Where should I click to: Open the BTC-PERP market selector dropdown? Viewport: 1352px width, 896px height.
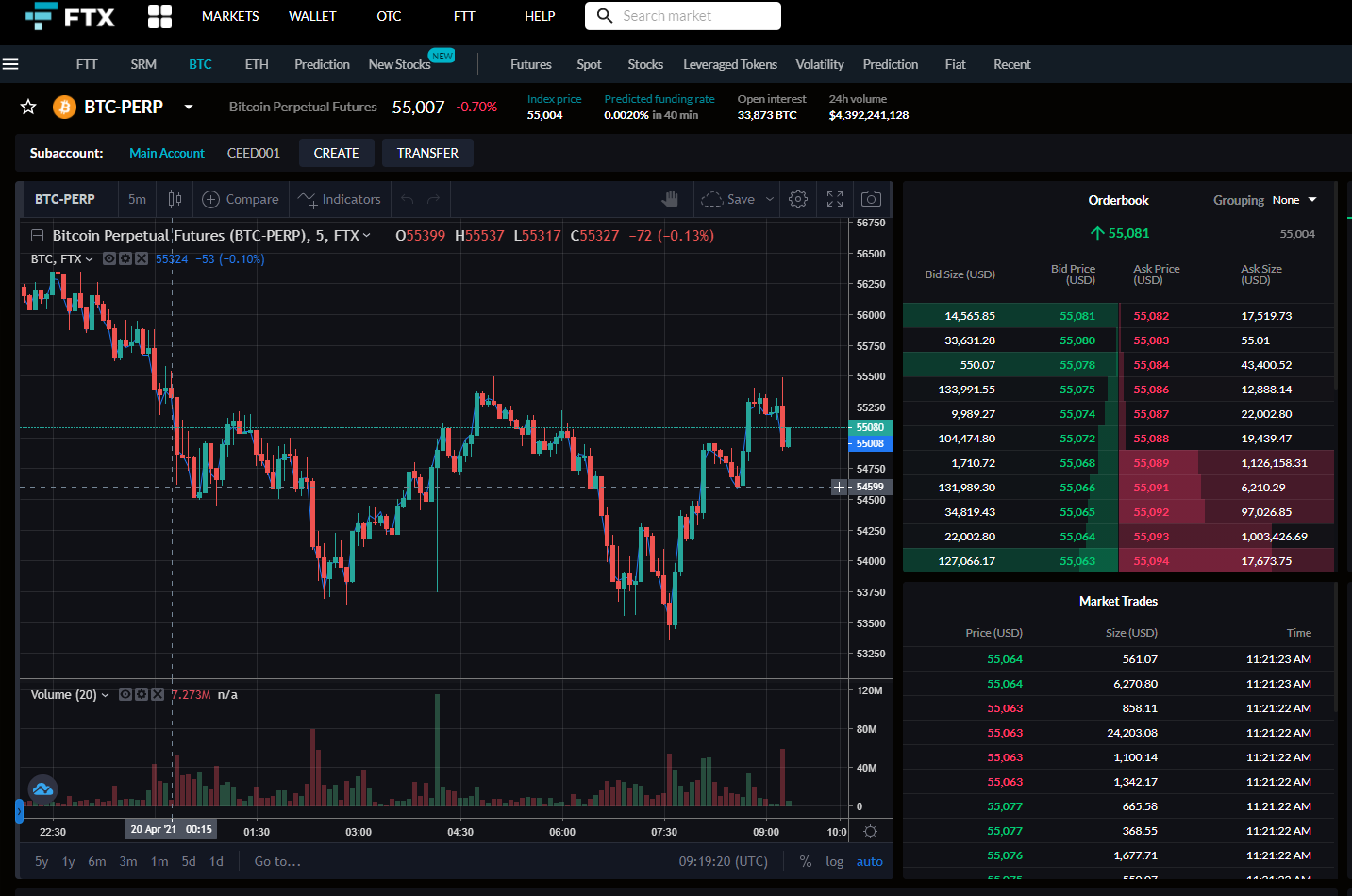tap(188, 107)
